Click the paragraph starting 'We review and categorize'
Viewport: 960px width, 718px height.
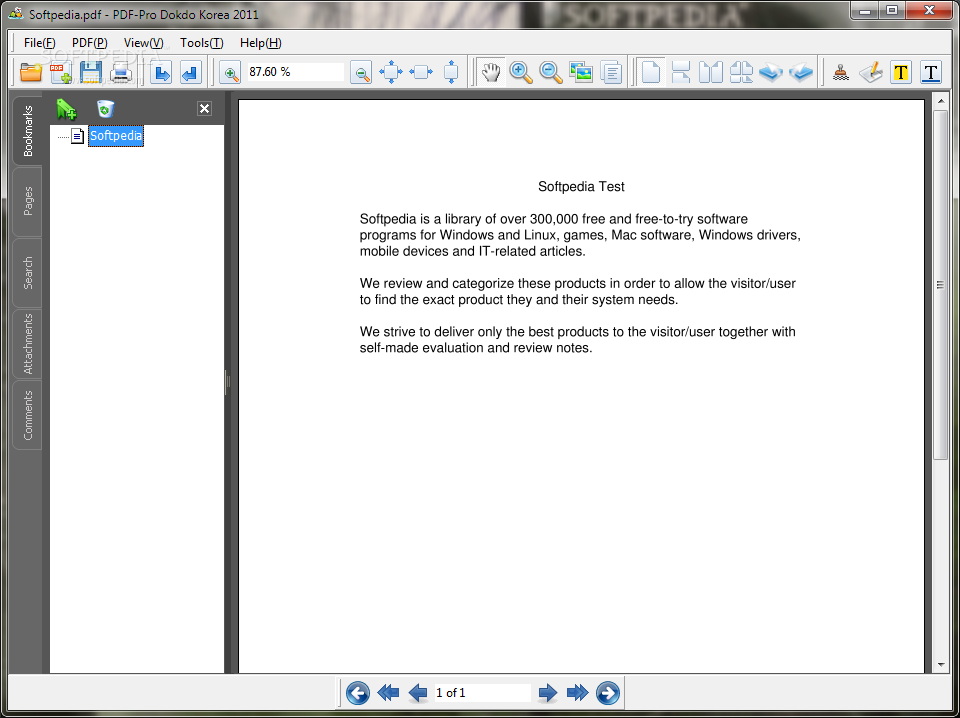click(x=578, y=292)
